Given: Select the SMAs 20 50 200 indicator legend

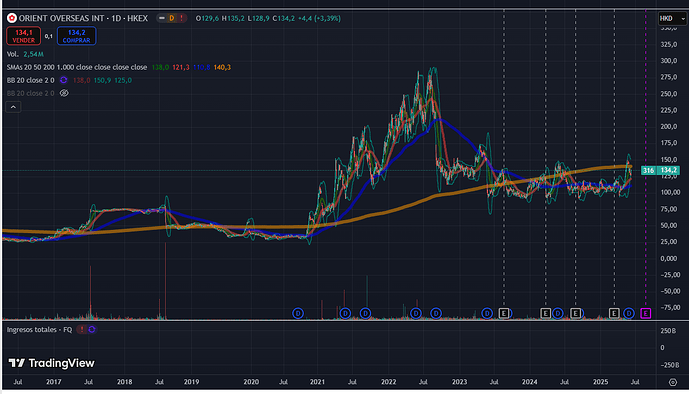Looking at the screenshot, I should click(x=77, y=67).
